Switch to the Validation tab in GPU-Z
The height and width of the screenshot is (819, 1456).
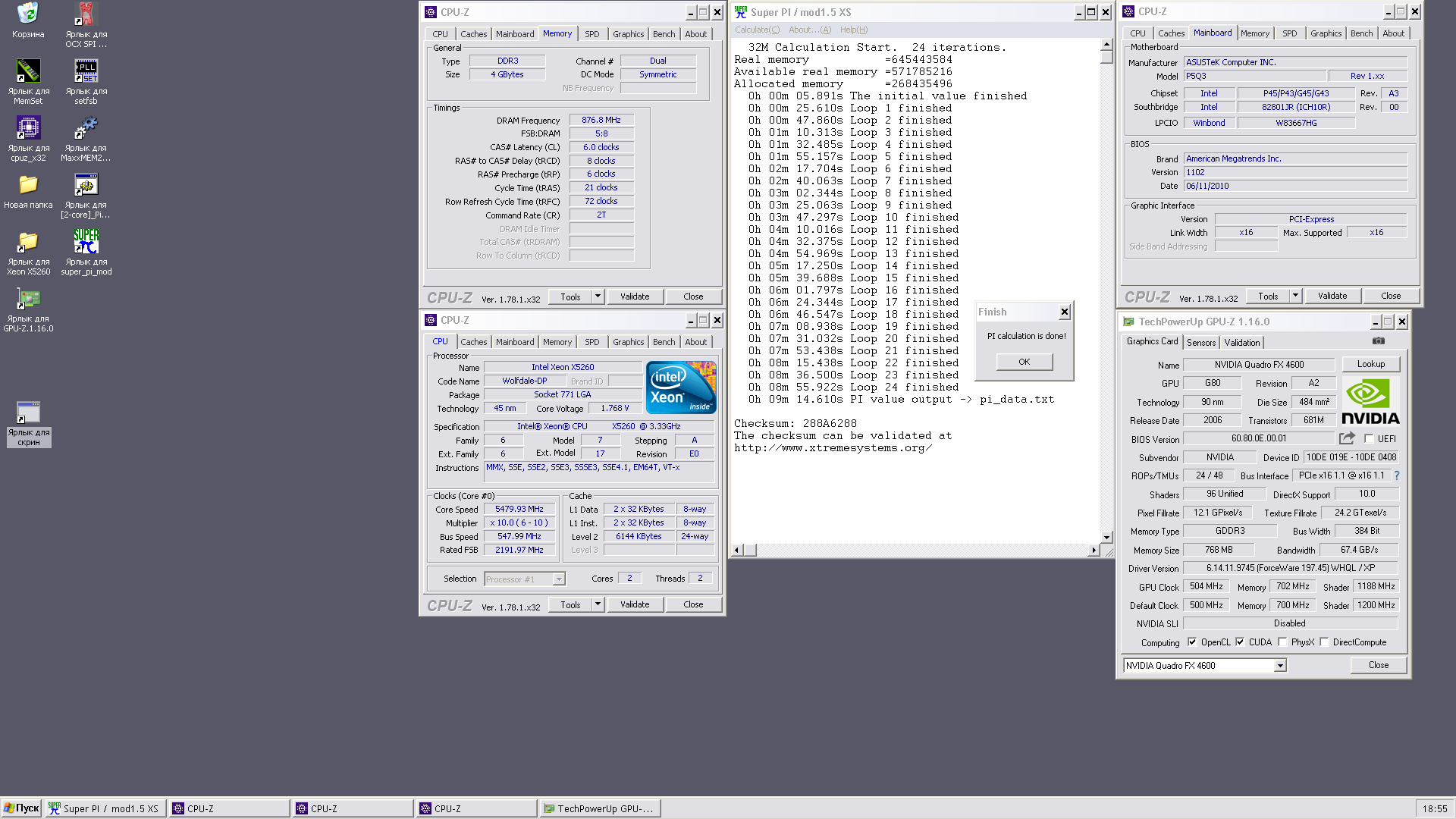click(x=1241, y=343)
